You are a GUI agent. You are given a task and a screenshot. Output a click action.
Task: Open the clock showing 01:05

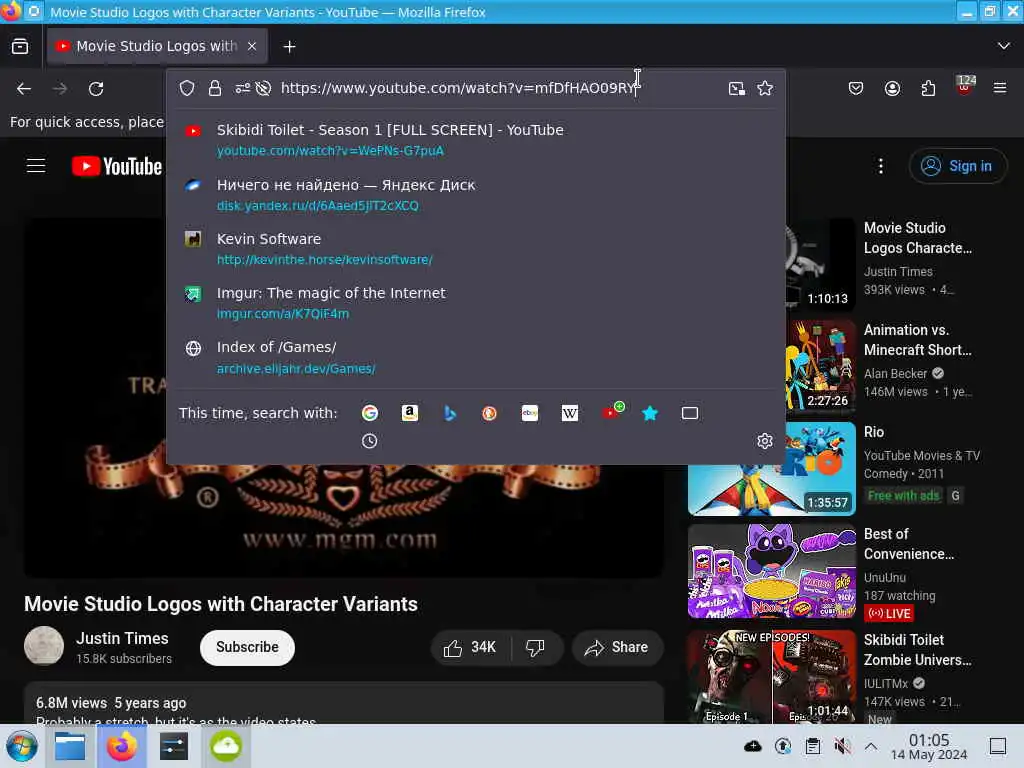(929, 746)
